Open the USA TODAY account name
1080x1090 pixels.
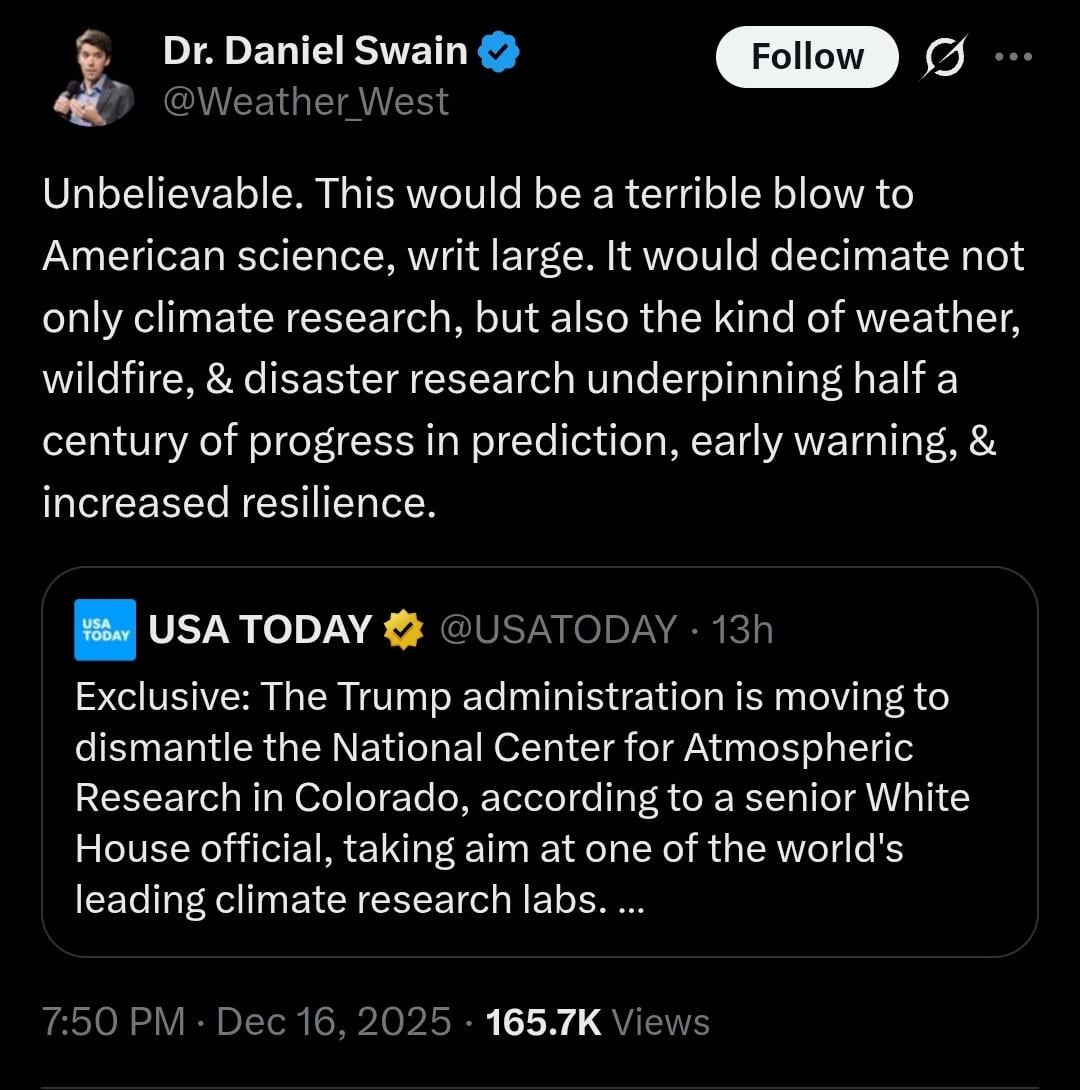[260, 630]
